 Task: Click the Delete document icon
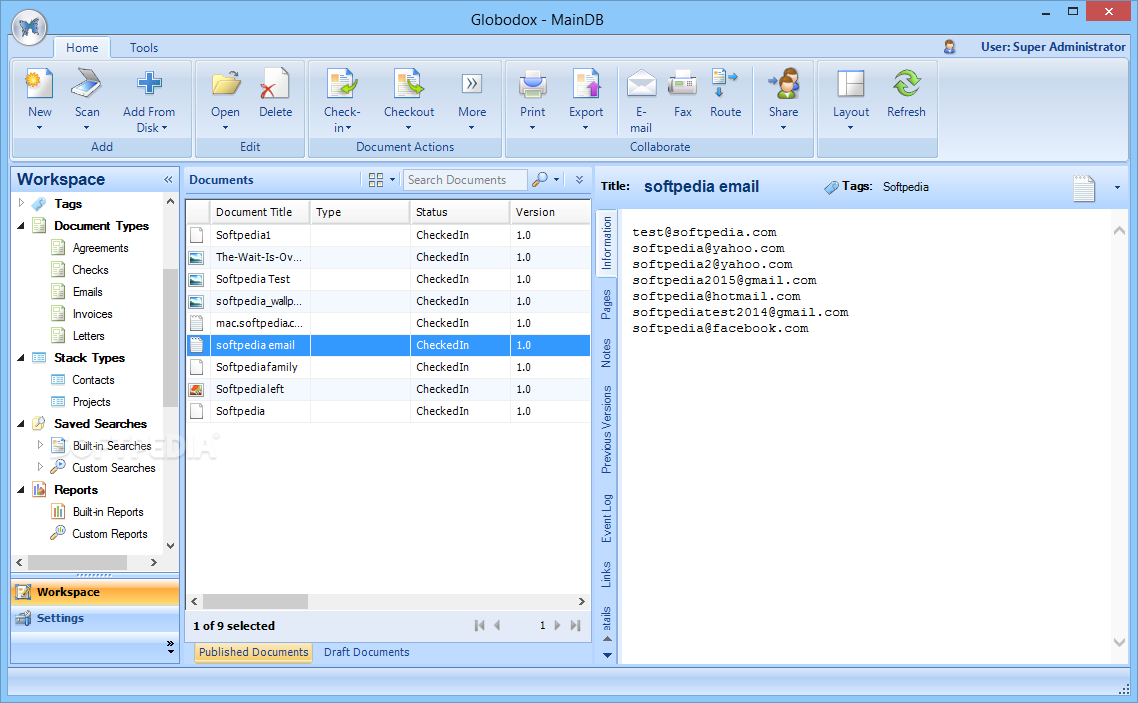(275, 84)
